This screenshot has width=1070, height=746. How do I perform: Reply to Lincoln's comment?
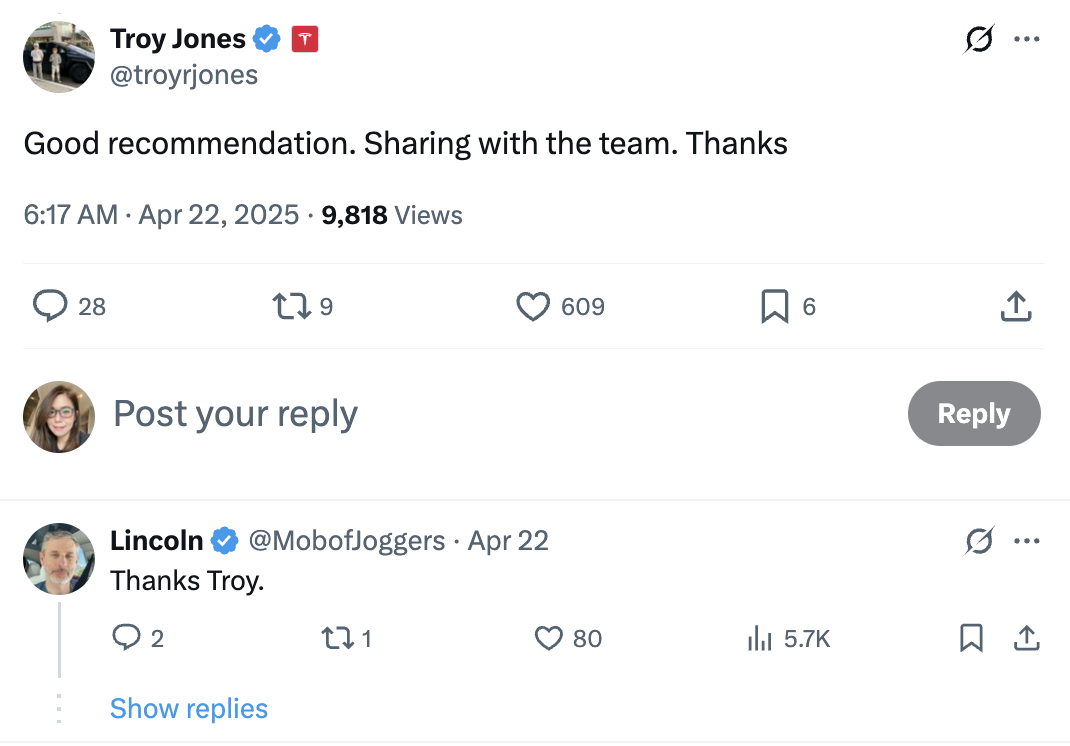(126, 638)
